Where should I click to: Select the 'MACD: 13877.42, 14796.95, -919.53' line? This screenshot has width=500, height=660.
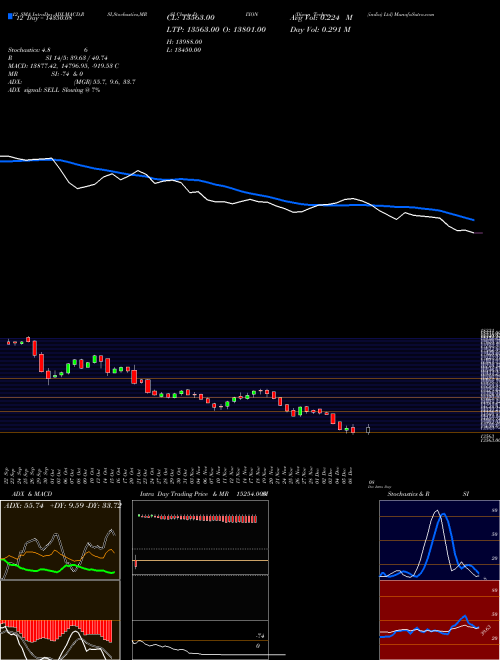click(61, 66)
